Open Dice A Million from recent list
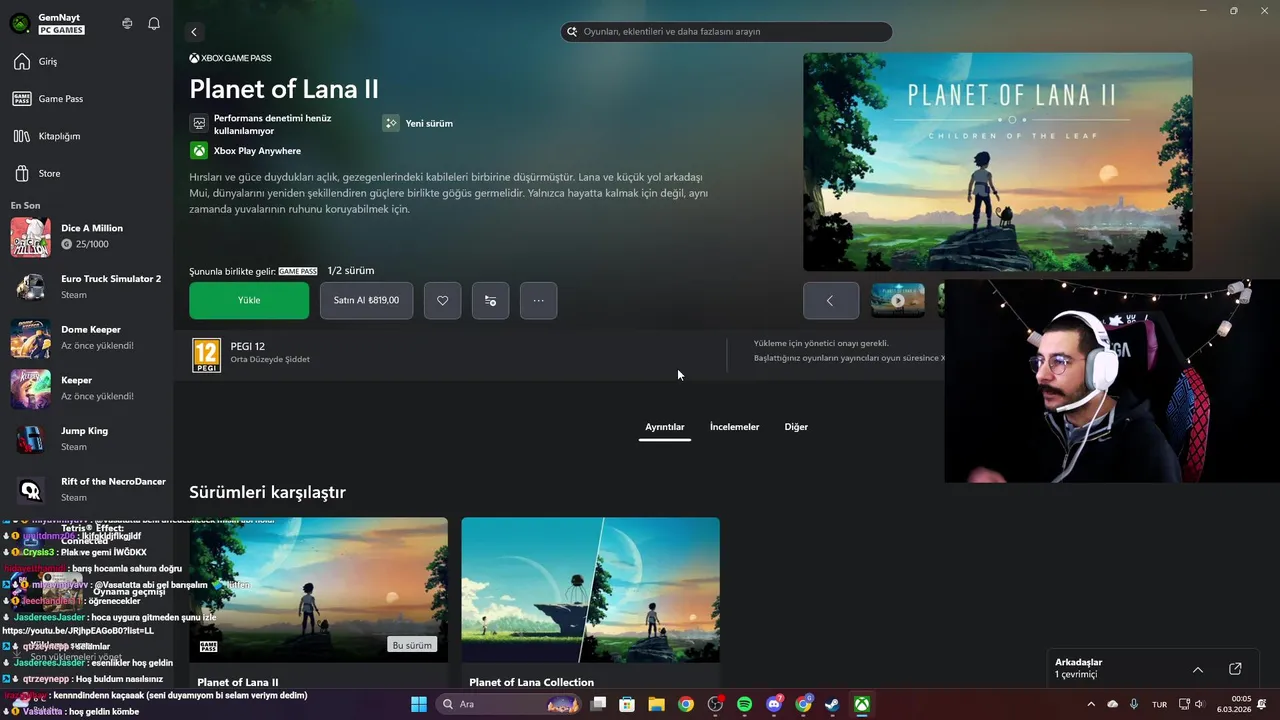Screen dimensions: 1280x720 click(x=86, y=237)
